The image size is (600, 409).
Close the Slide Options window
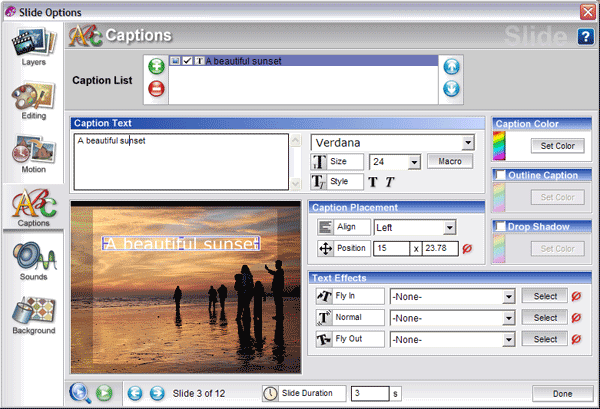point(588,12)
